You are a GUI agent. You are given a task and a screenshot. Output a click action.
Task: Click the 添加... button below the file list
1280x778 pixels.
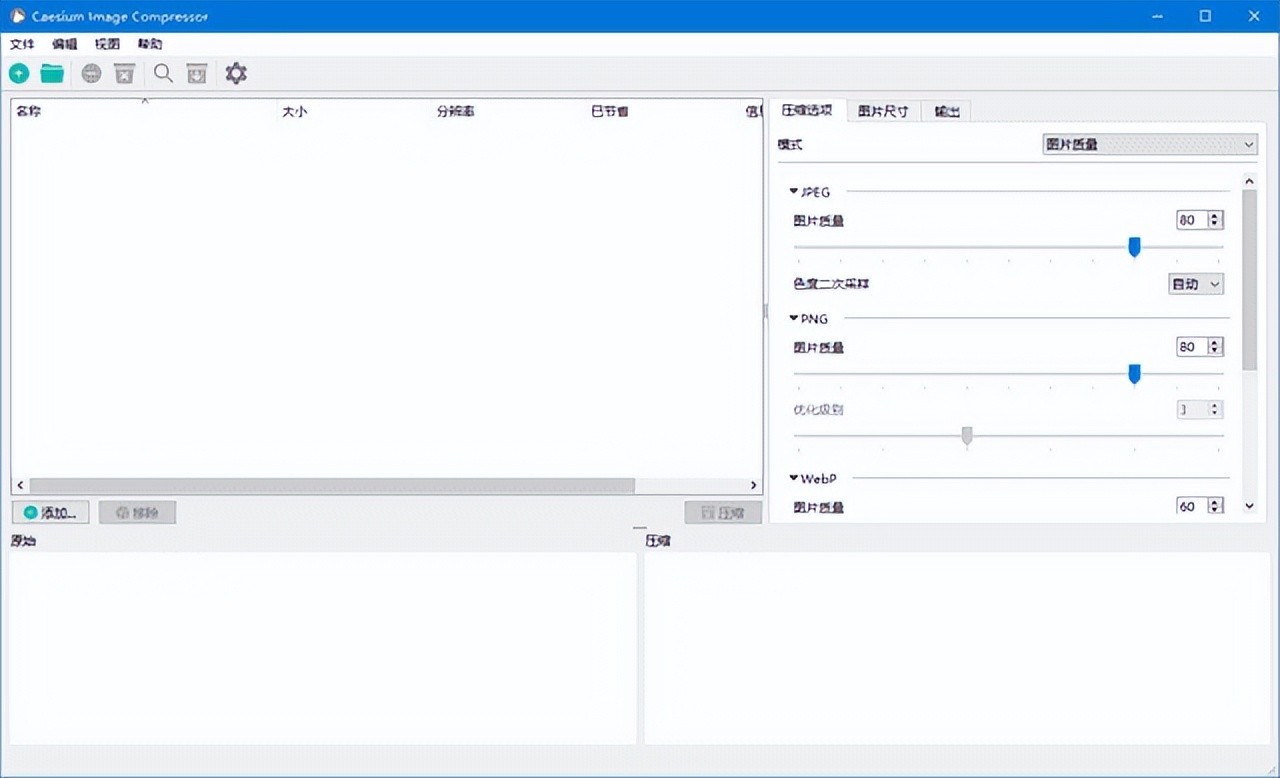pos(51,513)
